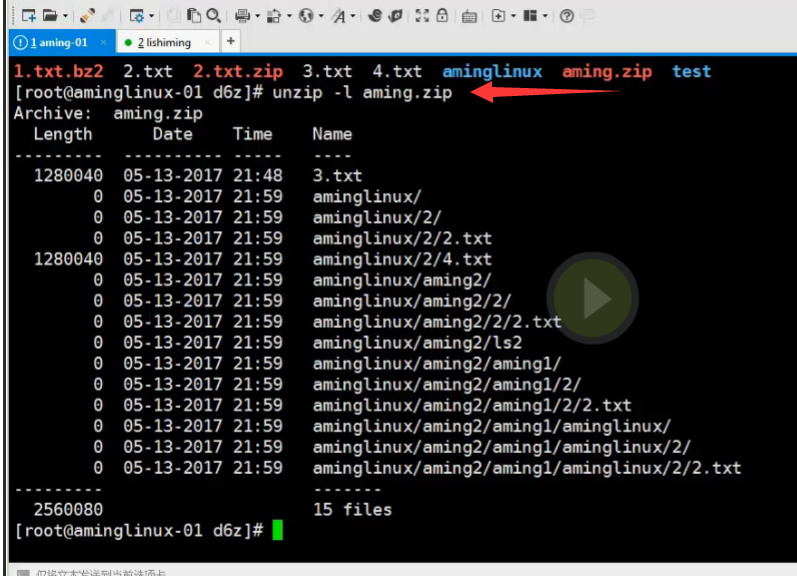Click the printer icon

pos(242,16)
